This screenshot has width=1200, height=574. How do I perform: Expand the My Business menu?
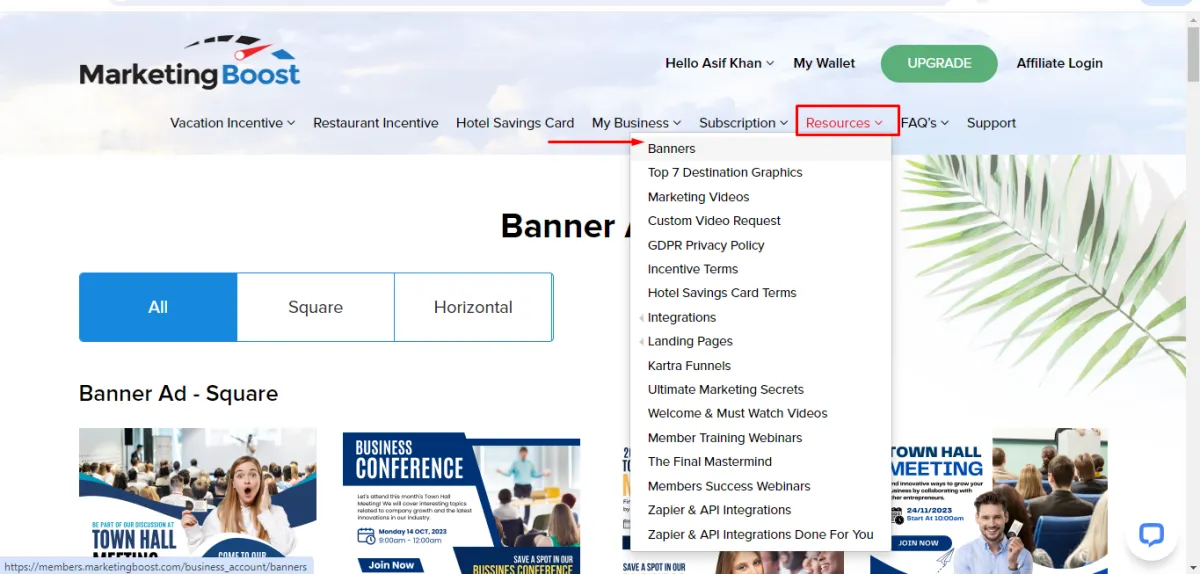click(x=636, y=123)
